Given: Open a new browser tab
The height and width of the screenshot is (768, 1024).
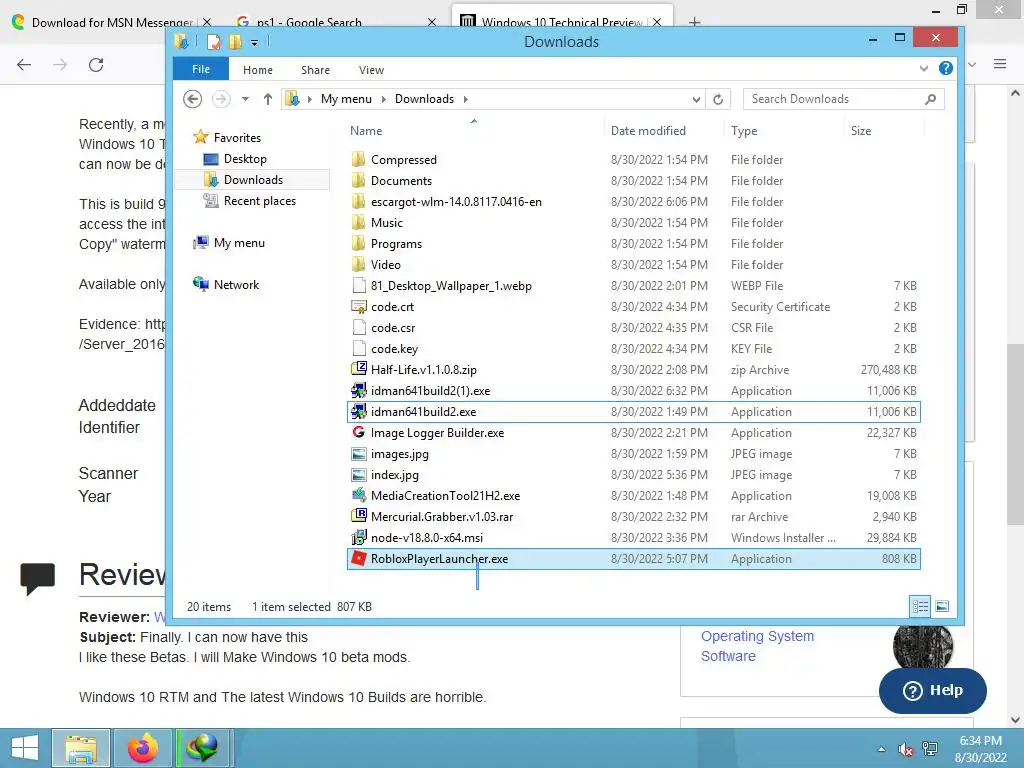Looking at the screenshot, I should tap(694, 22).
